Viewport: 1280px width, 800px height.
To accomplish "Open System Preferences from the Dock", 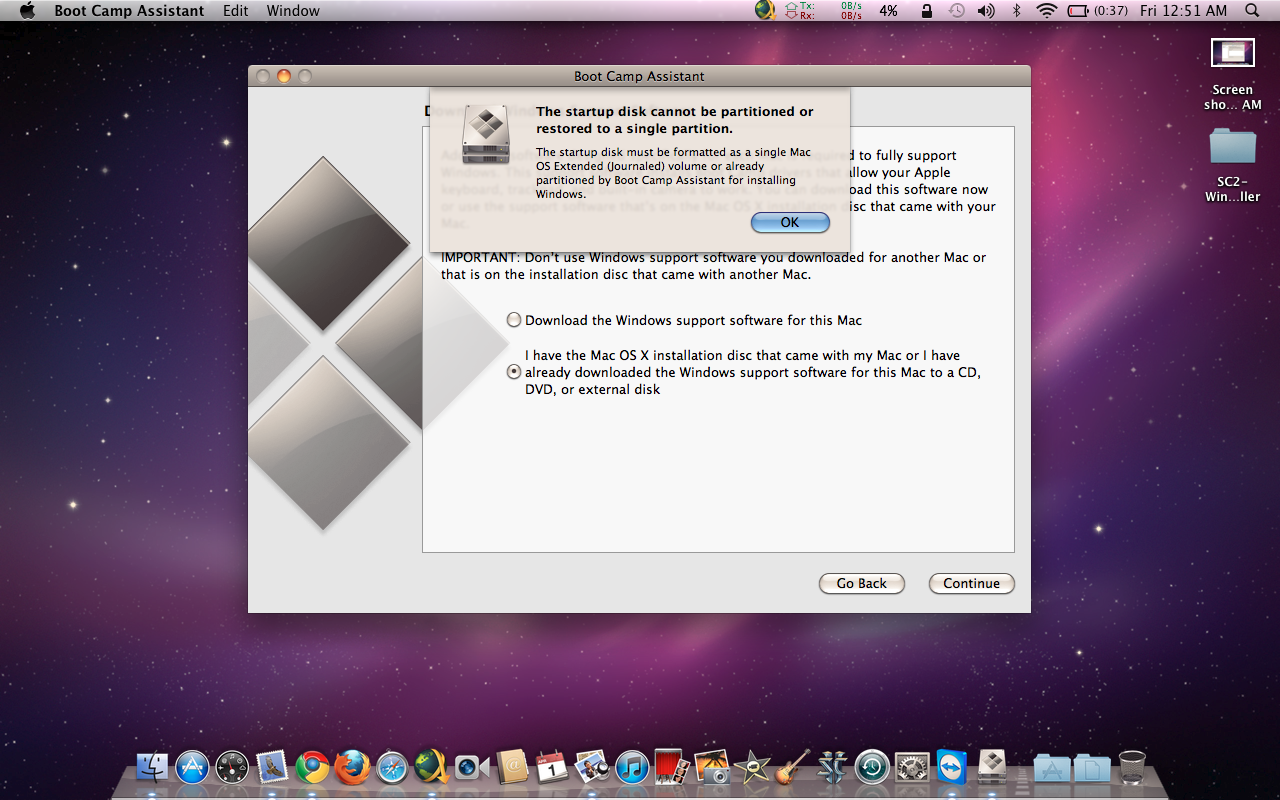I will pos(912,767).
